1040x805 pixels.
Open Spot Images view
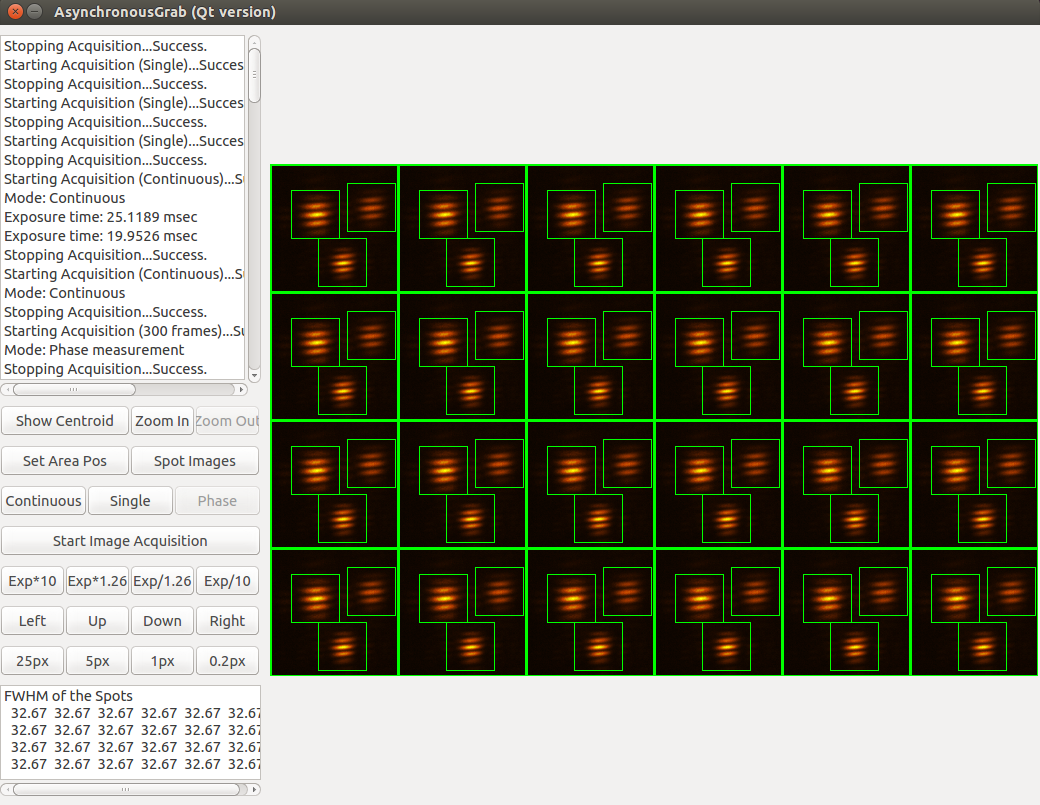point(195,461)
